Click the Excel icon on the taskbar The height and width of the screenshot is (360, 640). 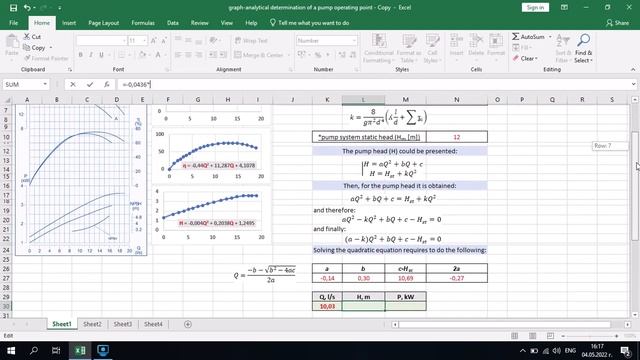80,351
